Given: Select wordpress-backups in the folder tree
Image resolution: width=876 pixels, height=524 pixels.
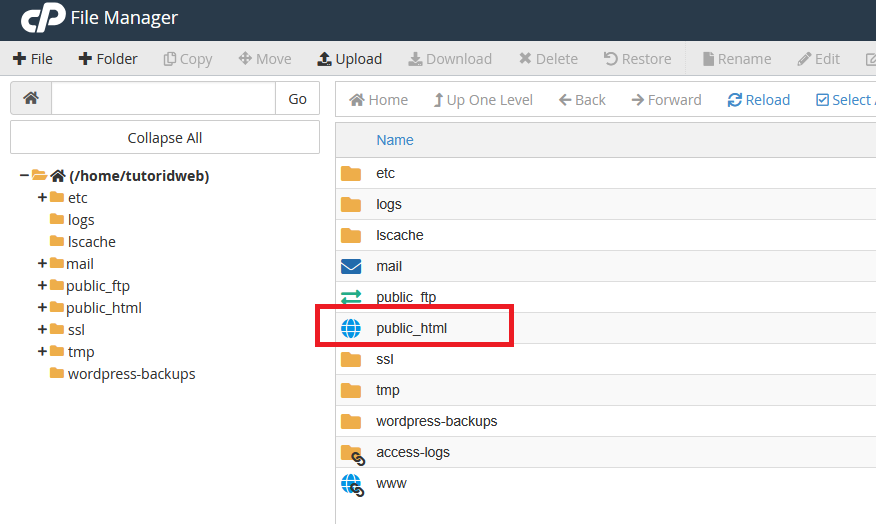Looking at the screenshot, I should pyautogui.click(x=131, y=374).
